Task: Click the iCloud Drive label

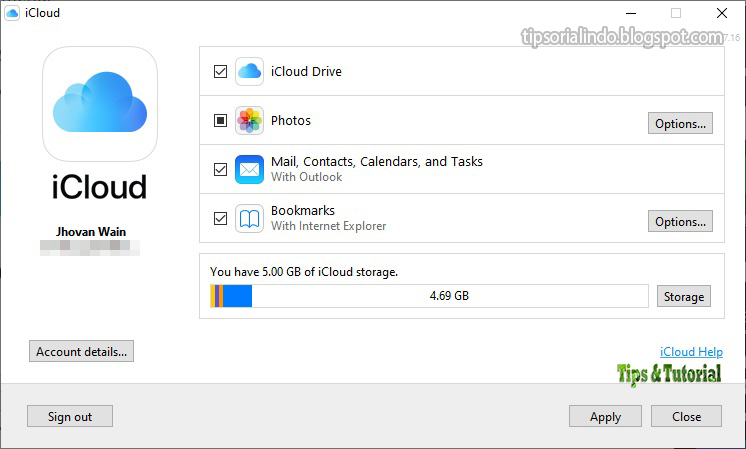Action: (306, 71)
